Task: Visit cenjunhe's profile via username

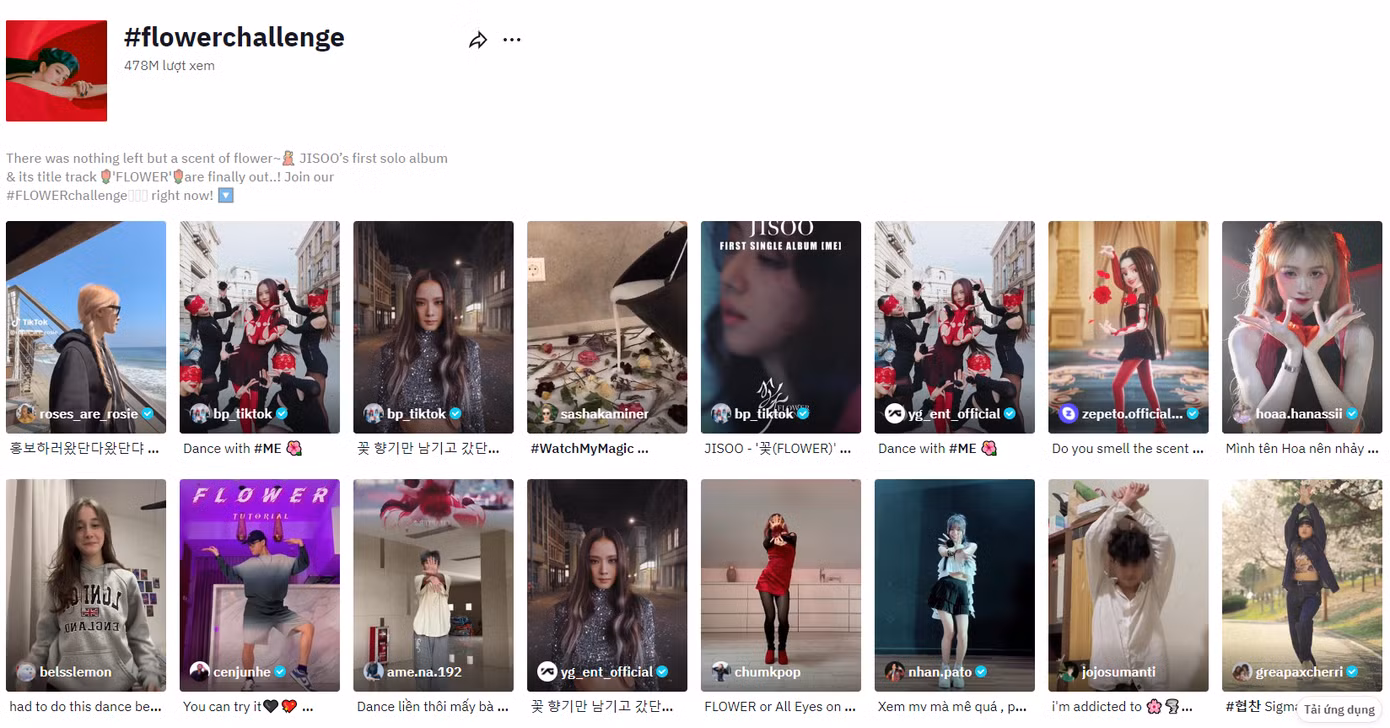Action: tap(242, 672)
